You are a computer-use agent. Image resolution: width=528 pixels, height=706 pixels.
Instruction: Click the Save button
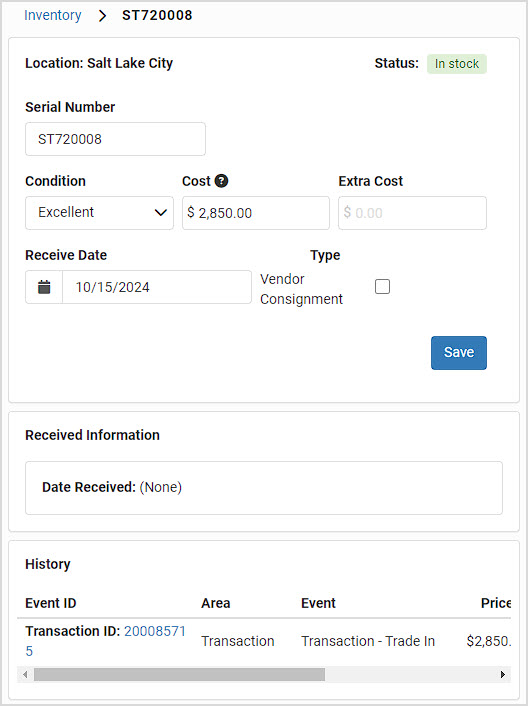(x=459, y=353)
